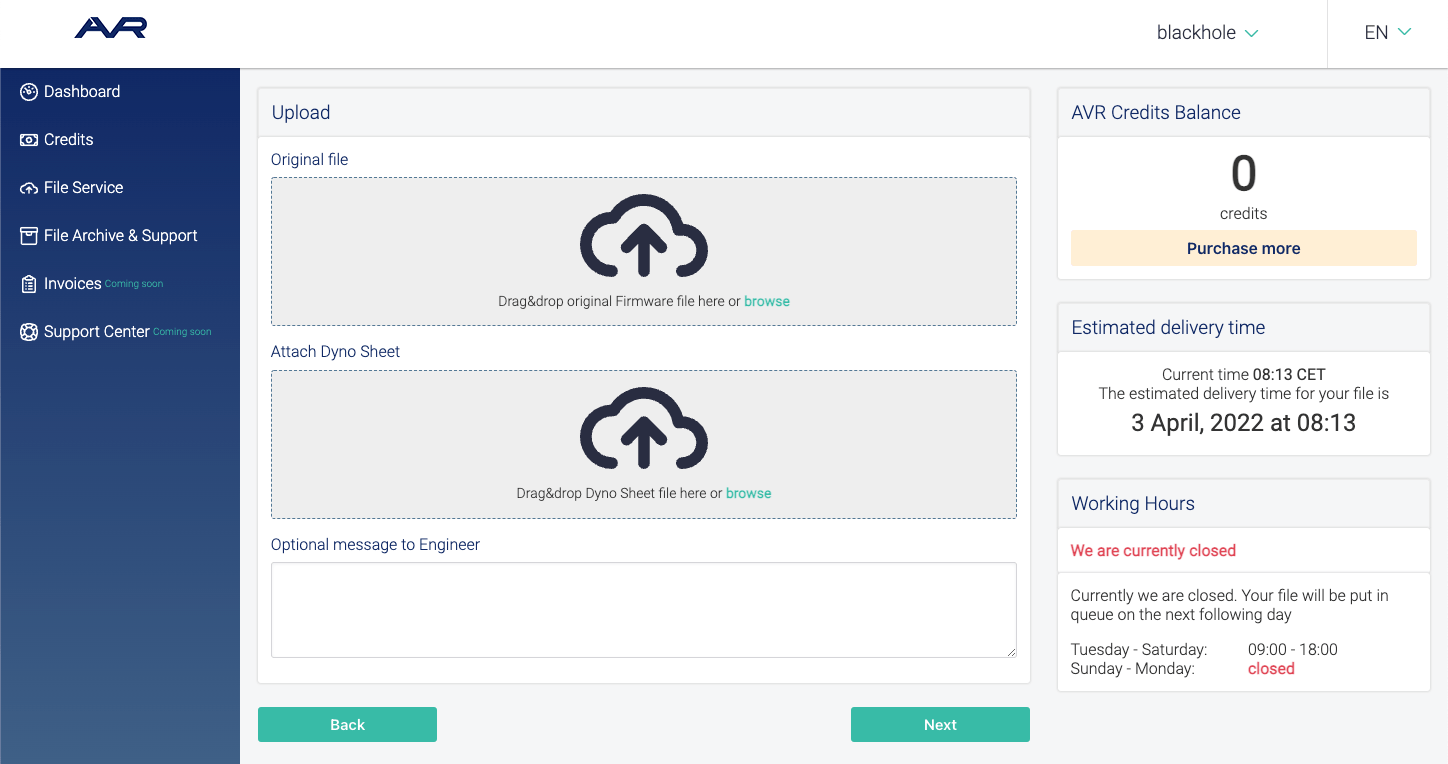Screen dimensions: 1448x764
Task: Go to Credits in the sidebar
Action: 69,140
